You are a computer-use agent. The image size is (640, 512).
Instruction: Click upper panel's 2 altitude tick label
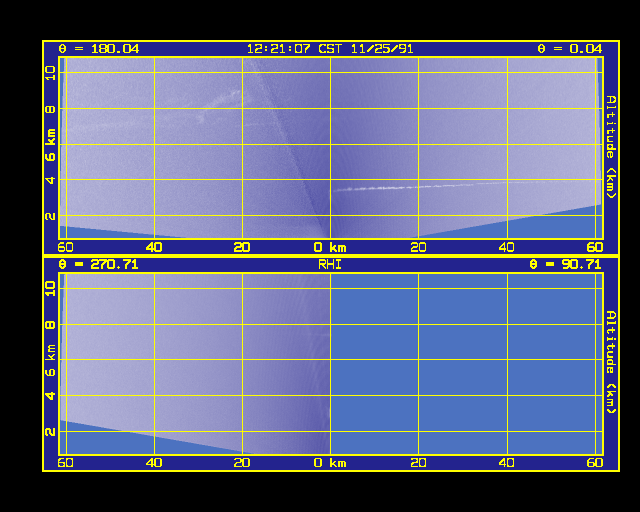pyautogui.click(x=50, y=216)
